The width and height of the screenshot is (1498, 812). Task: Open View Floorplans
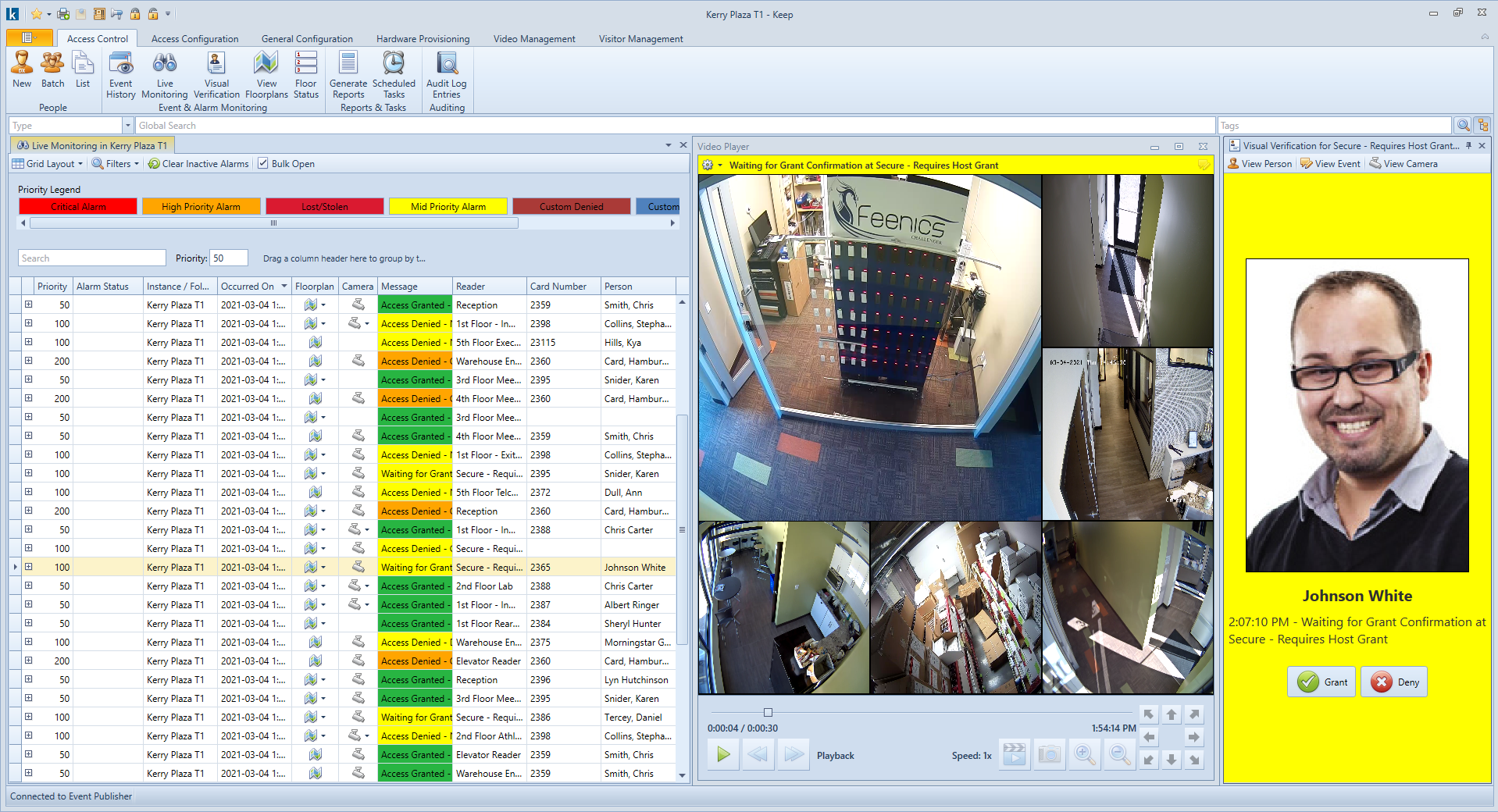tap(266, 74)
